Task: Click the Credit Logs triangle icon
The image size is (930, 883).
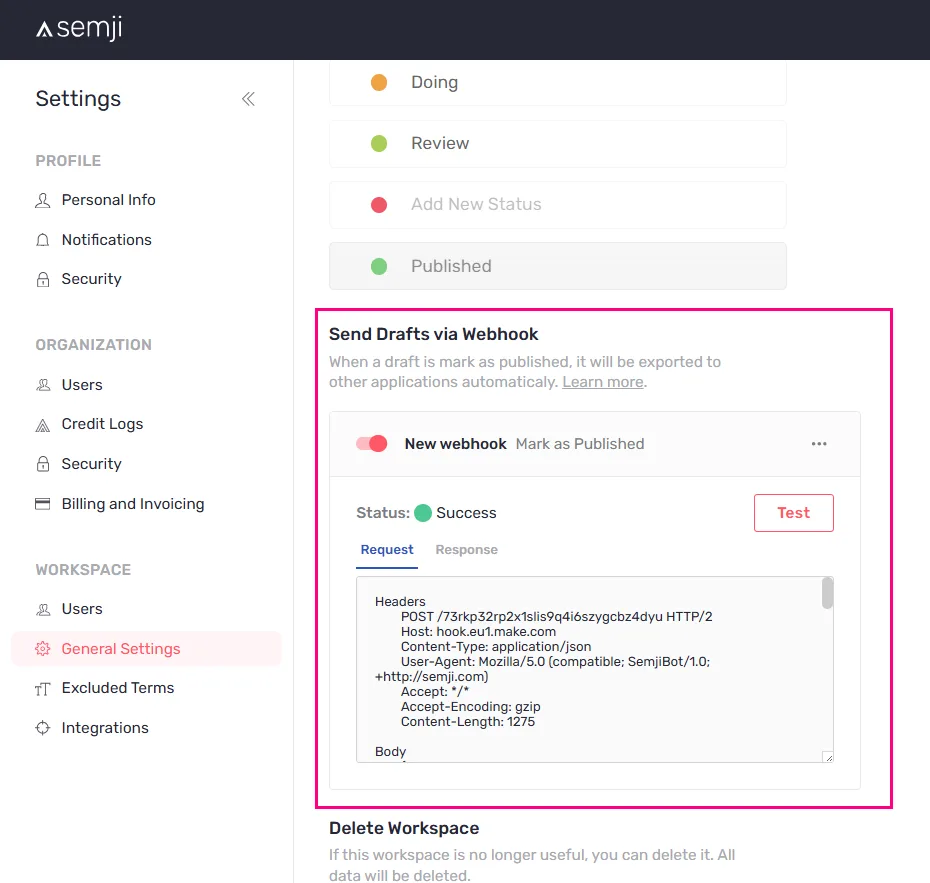Action: (43, 425)
